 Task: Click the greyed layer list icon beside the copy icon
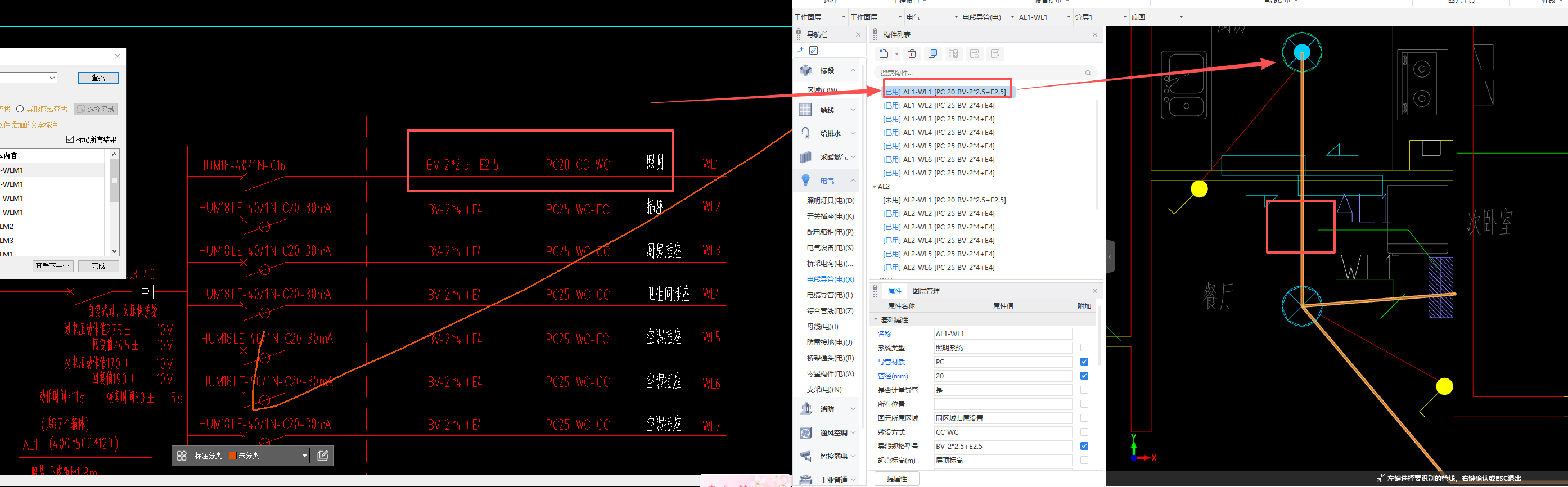pos(953,54)
